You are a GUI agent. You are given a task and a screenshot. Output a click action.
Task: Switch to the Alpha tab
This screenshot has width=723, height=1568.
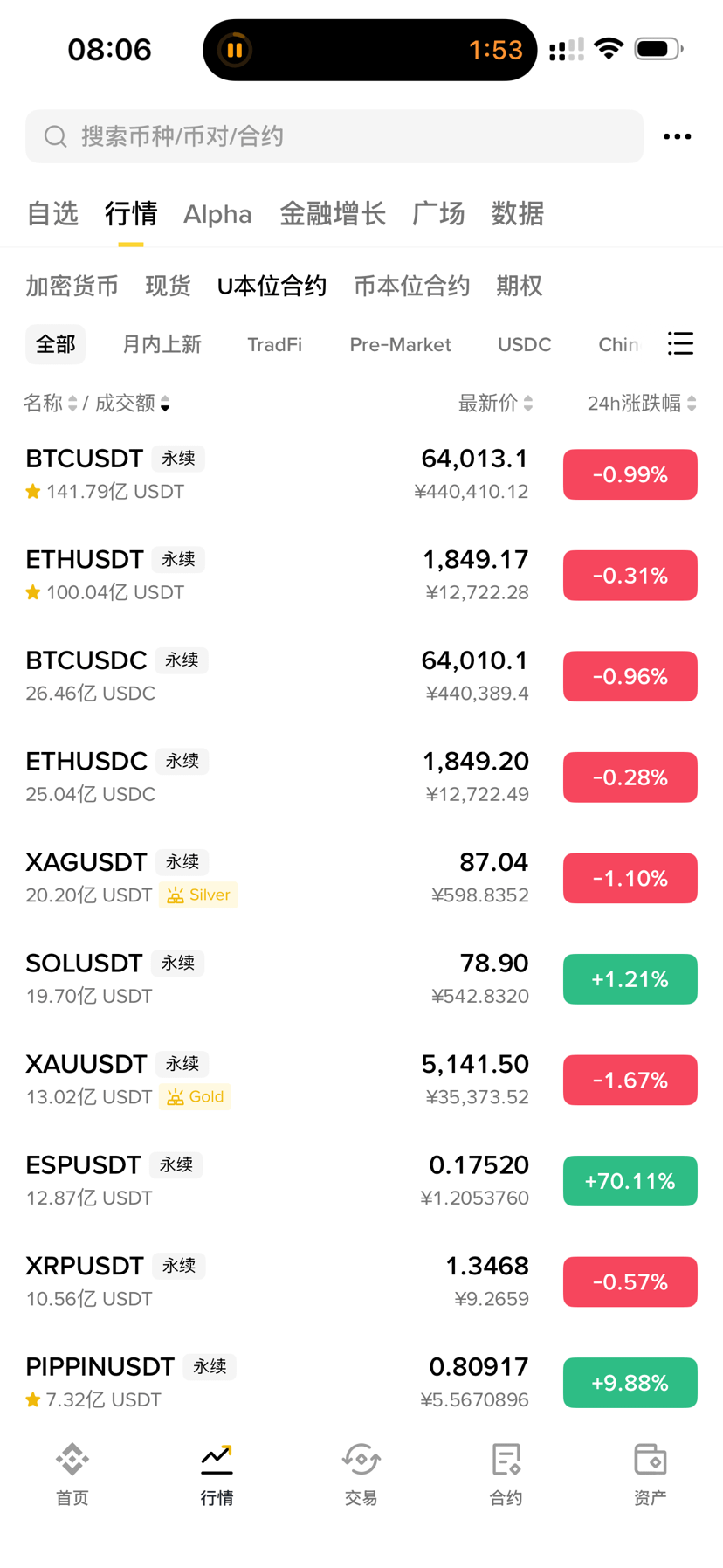217,214
